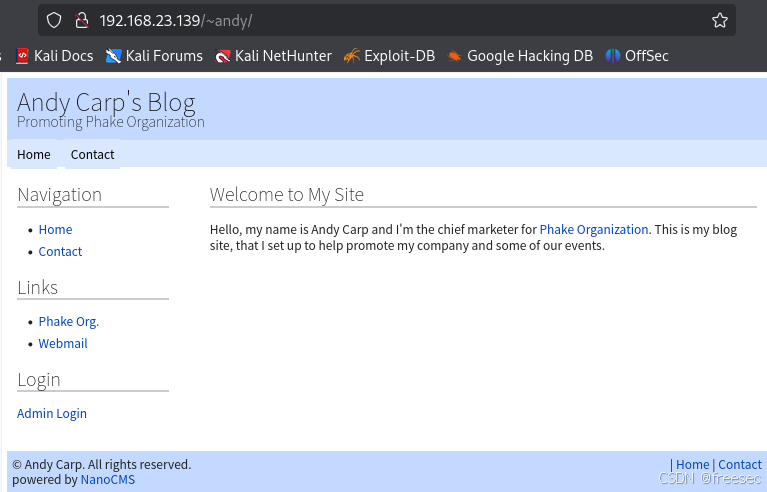Click the Welcome to My Site heading

pyautogui.click(x=287, y=195)
